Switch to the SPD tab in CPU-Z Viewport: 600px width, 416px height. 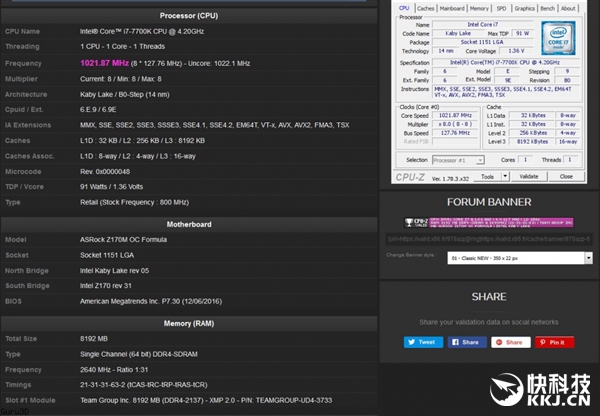[501, 8]
